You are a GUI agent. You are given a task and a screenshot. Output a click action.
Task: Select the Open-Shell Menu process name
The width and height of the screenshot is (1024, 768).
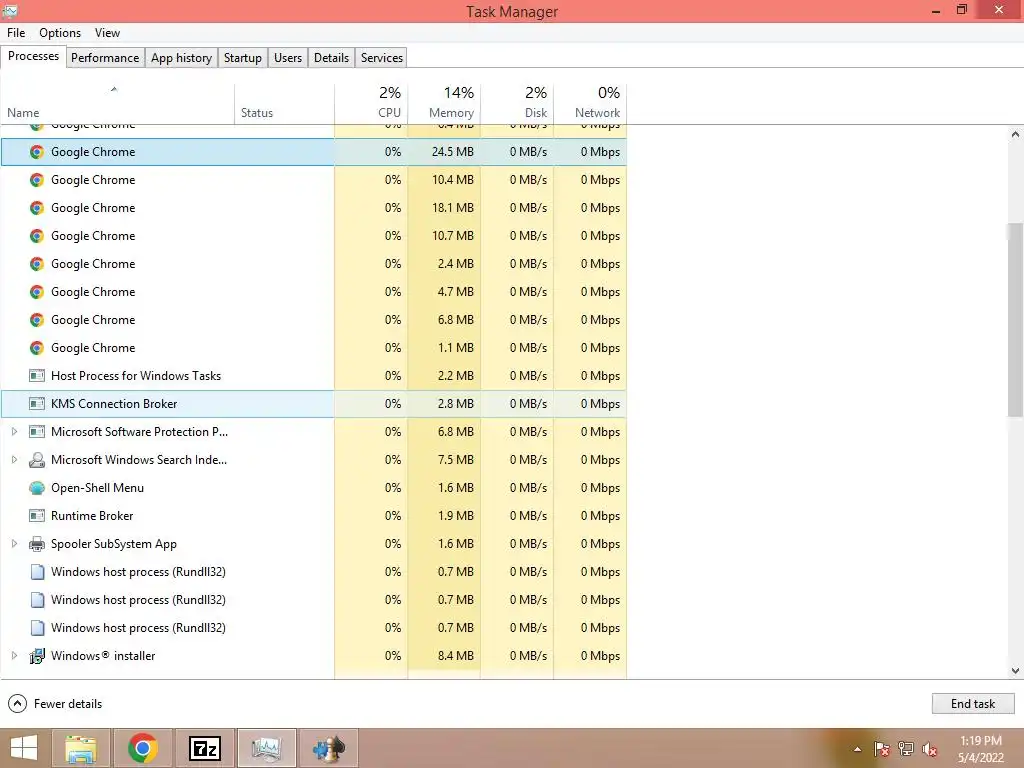pyautogui.click(x=97, y=488)
